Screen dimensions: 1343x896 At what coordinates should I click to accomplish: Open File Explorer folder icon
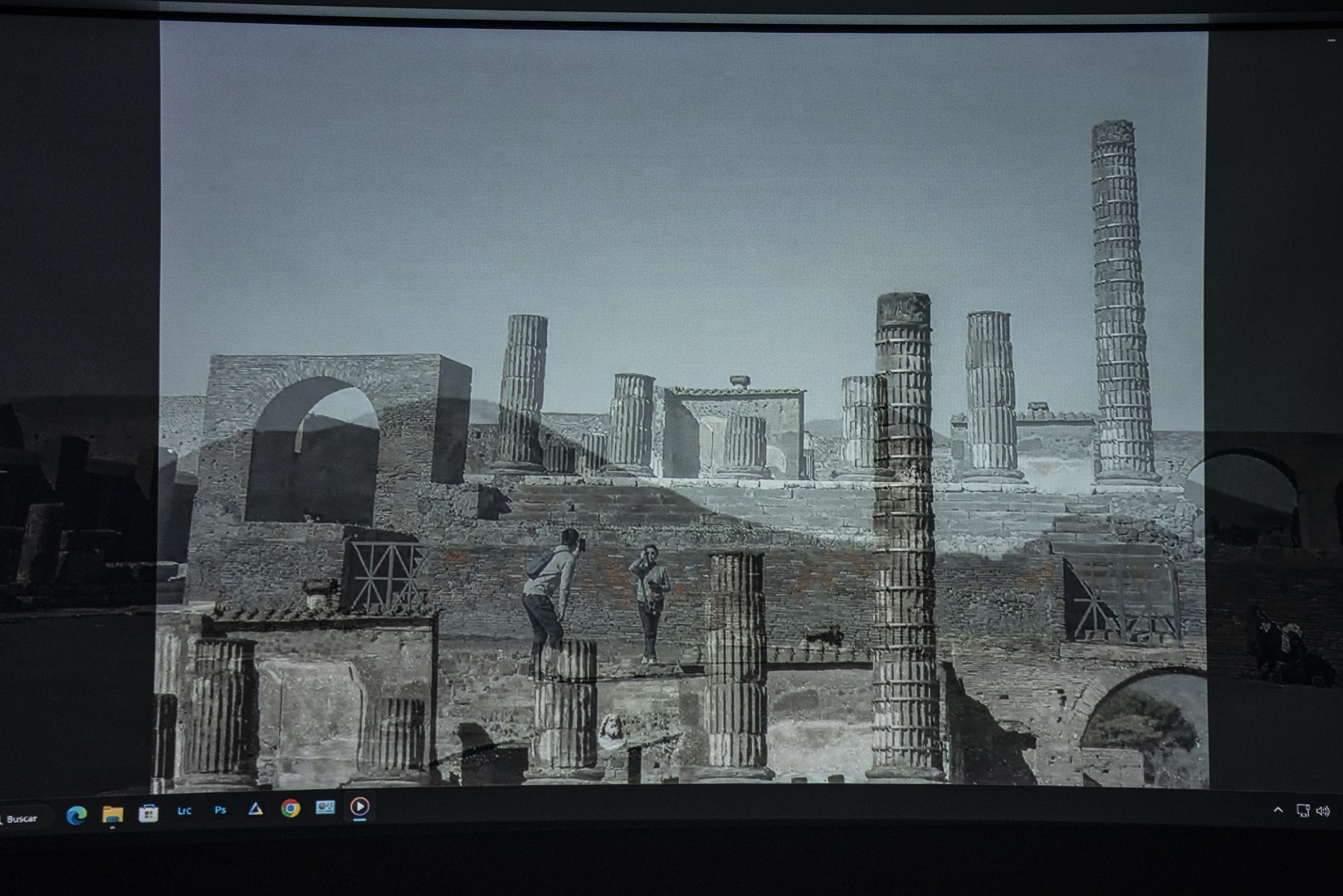[112, 814]
